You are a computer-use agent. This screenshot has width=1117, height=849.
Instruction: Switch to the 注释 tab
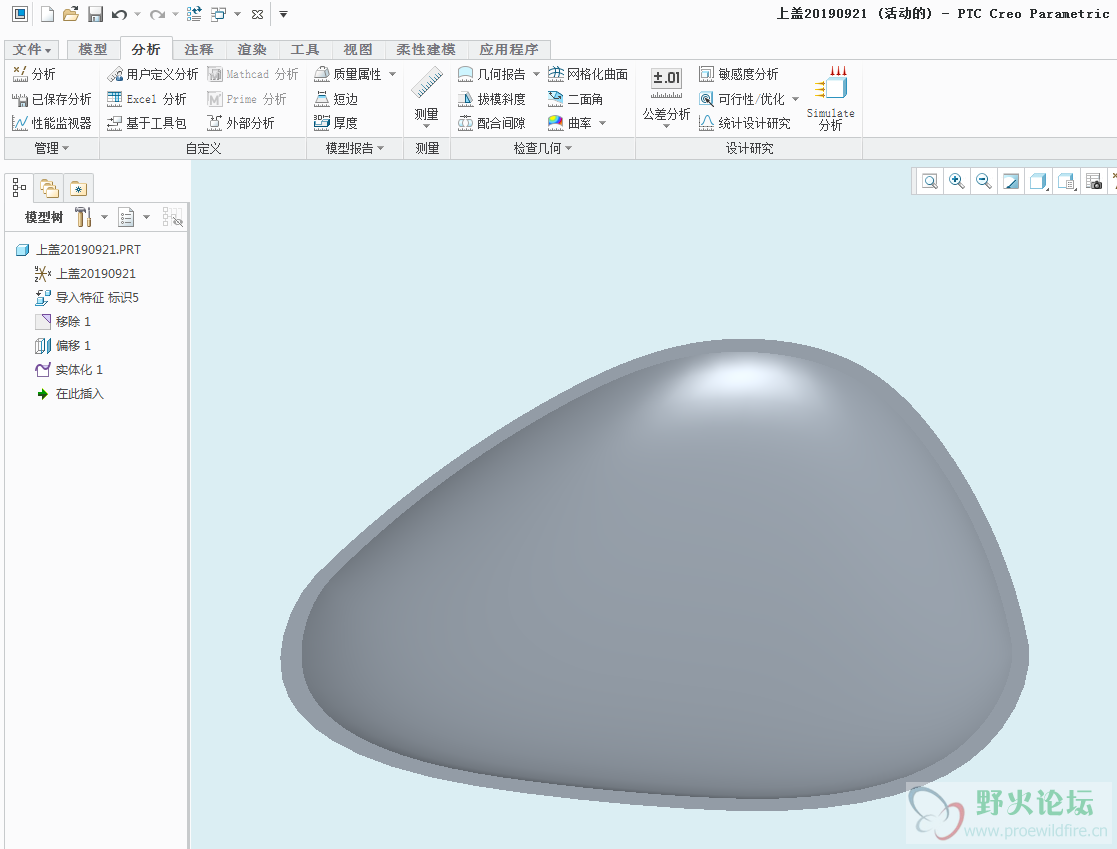pos(199,49)
